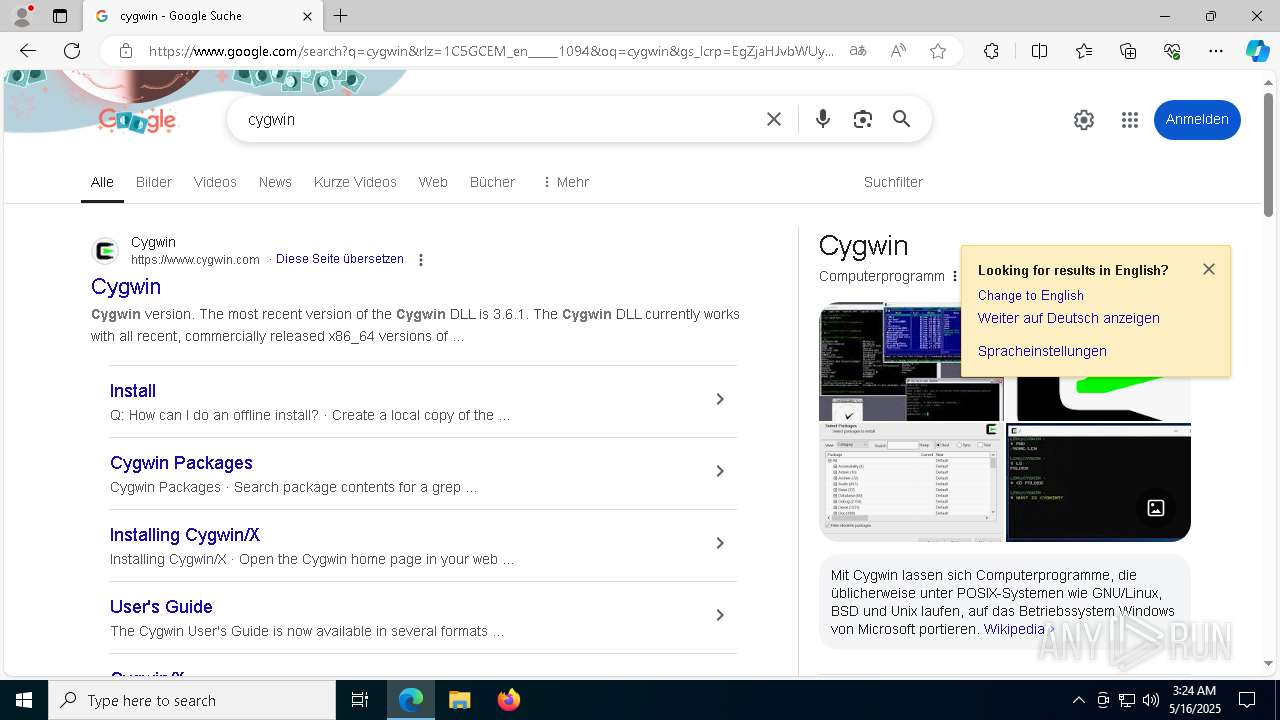The width and height of the screenshot is (1280, 720).
Task: Switch to the Bilder tab
Action: (x=154, y=182)
